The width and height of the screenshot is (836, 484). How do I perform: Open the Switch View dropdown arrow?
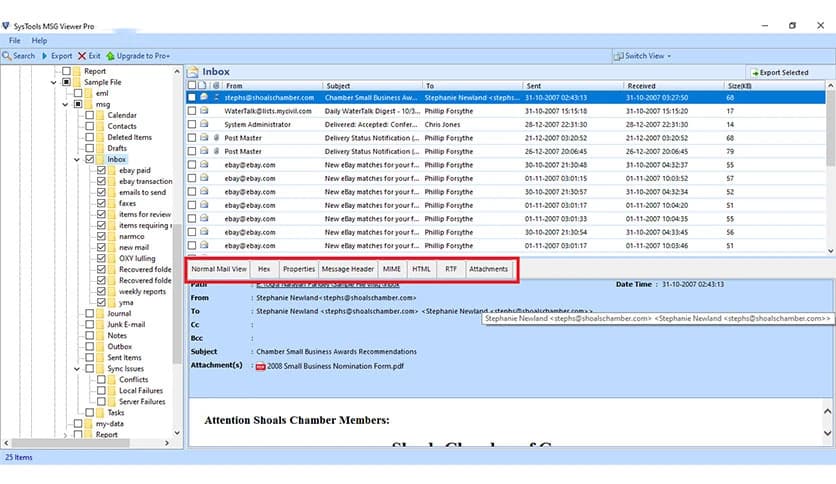[669, 56]
